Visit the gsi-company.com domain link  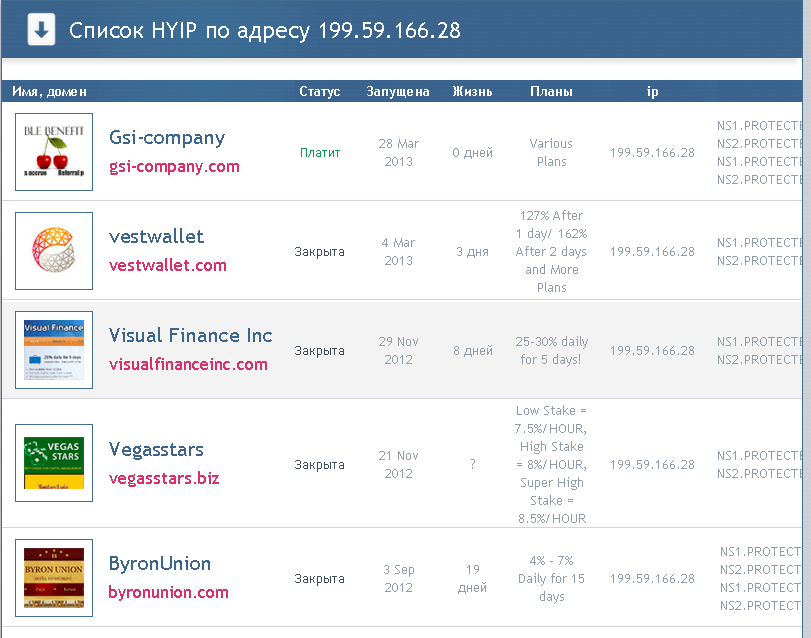pos(174,166)
